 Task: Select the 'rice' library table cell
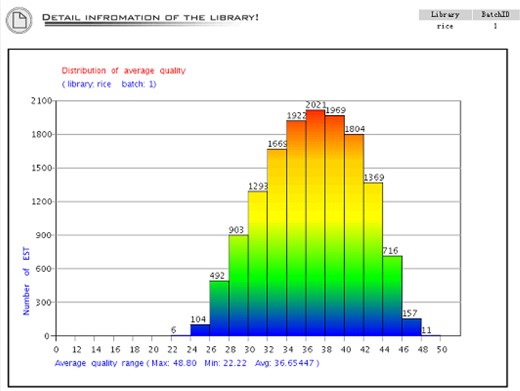point(445,26)
